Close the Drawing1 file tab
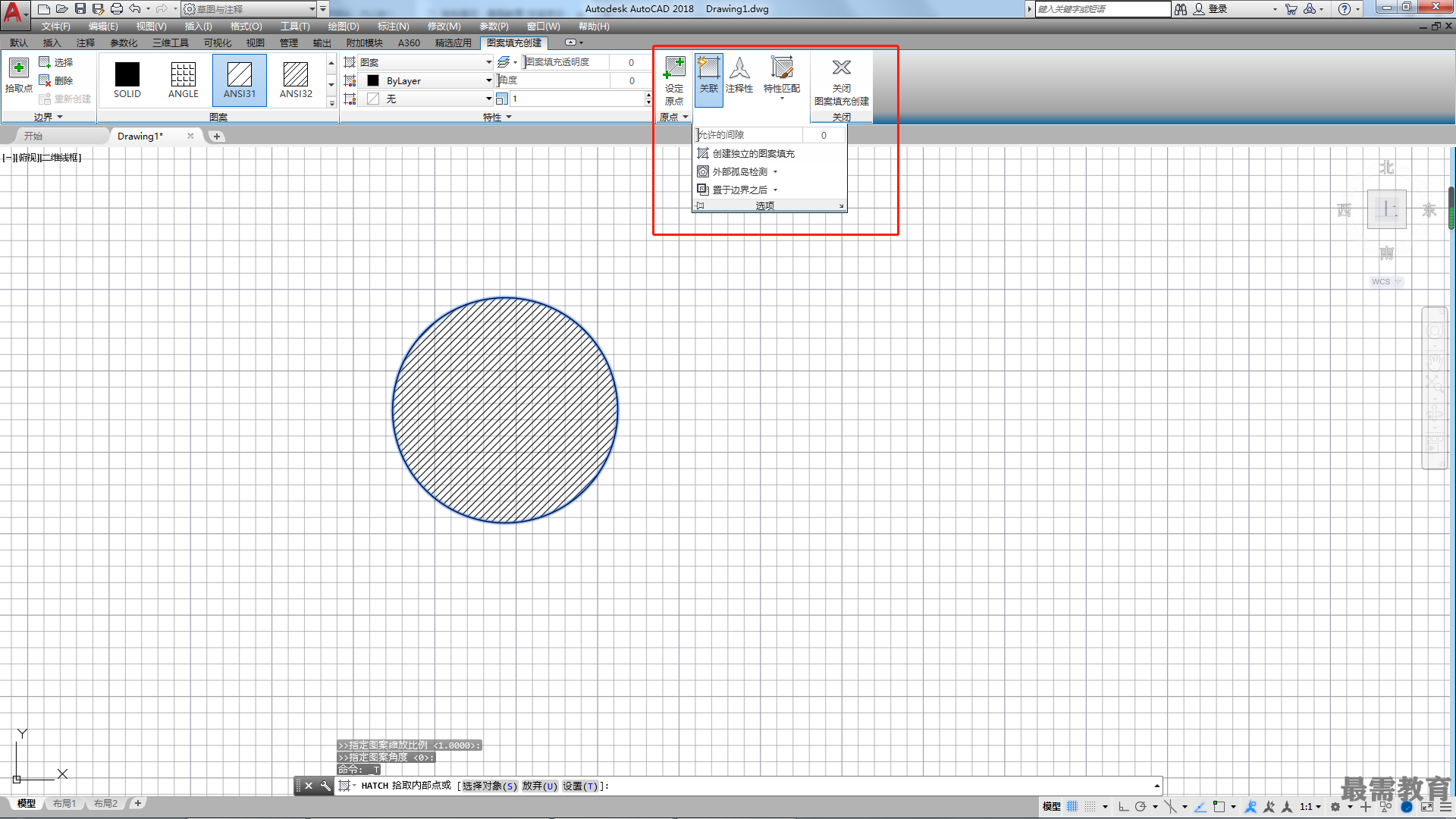 (190, 136)
